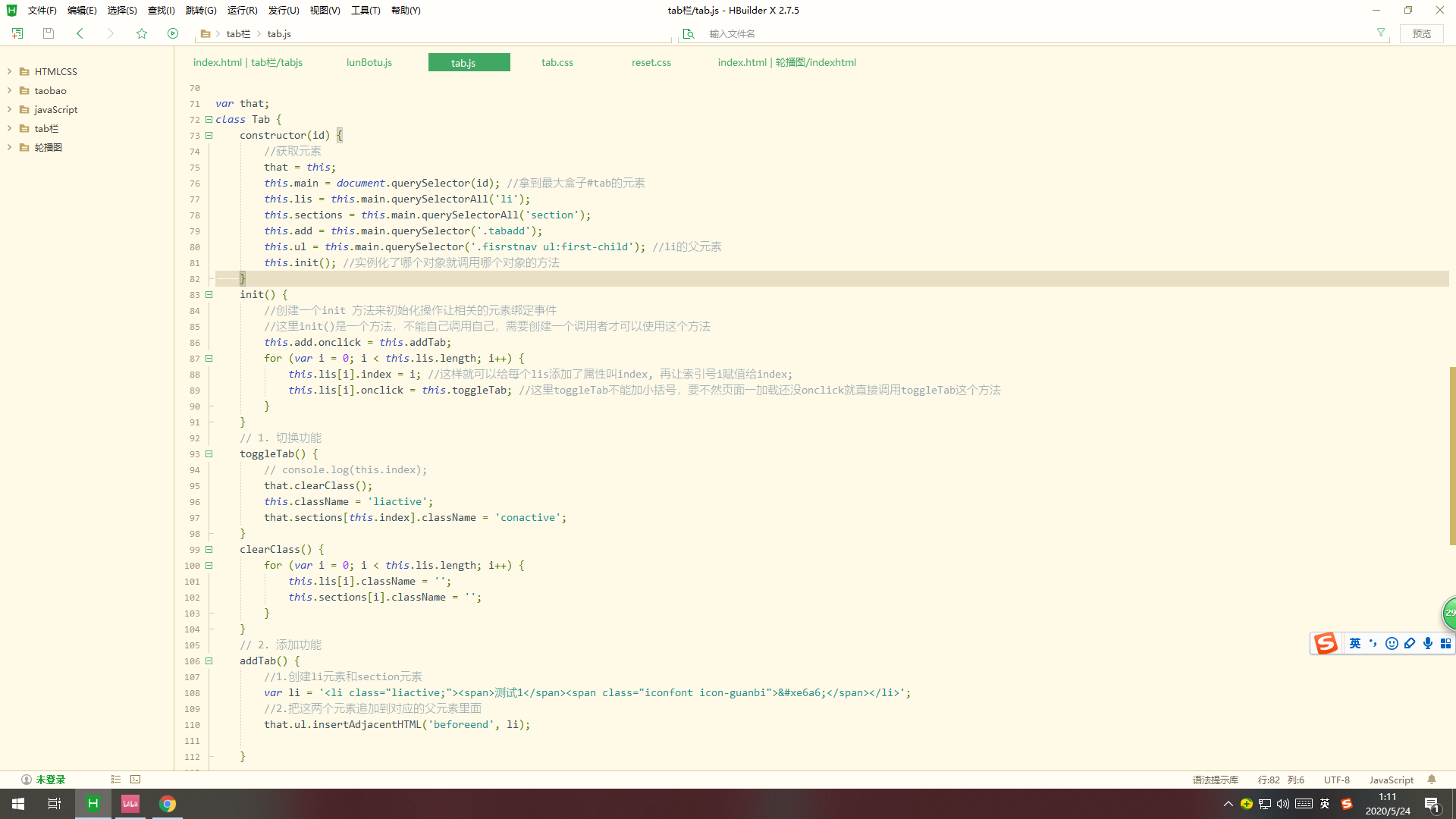The height and width of the screenshot is (819, 1456).
Task: Open the Sogou emoji smiley icon
Action: [x=1392, y=643]
